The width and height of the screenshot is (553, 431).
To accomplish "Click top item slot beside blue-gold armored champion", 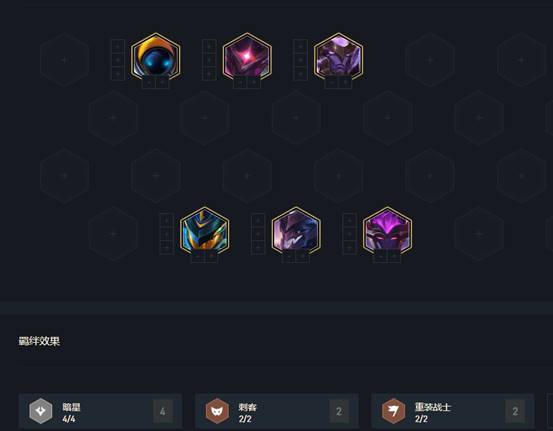I will tap(166, 220).
